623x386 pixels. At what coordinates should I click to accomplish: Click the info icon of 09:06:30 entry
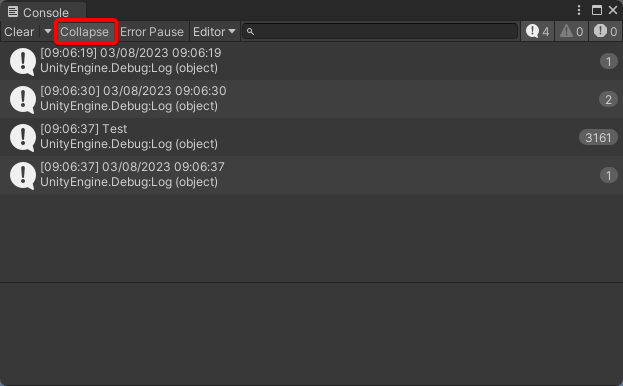pos(23,100)
